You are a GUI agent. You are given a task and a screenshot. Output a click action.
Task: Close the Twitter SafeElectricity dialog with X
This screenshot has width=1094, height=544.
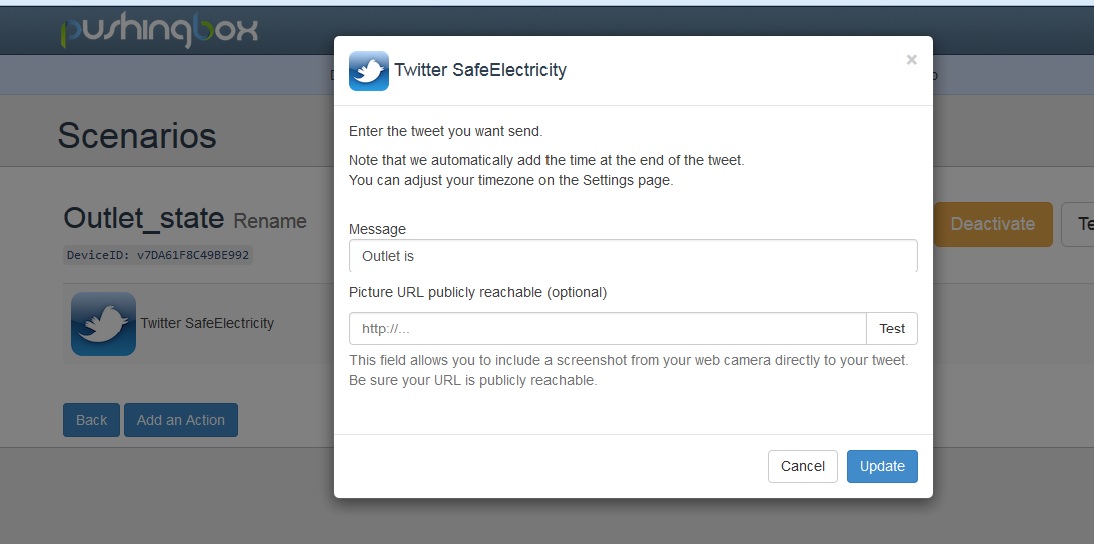911,60
